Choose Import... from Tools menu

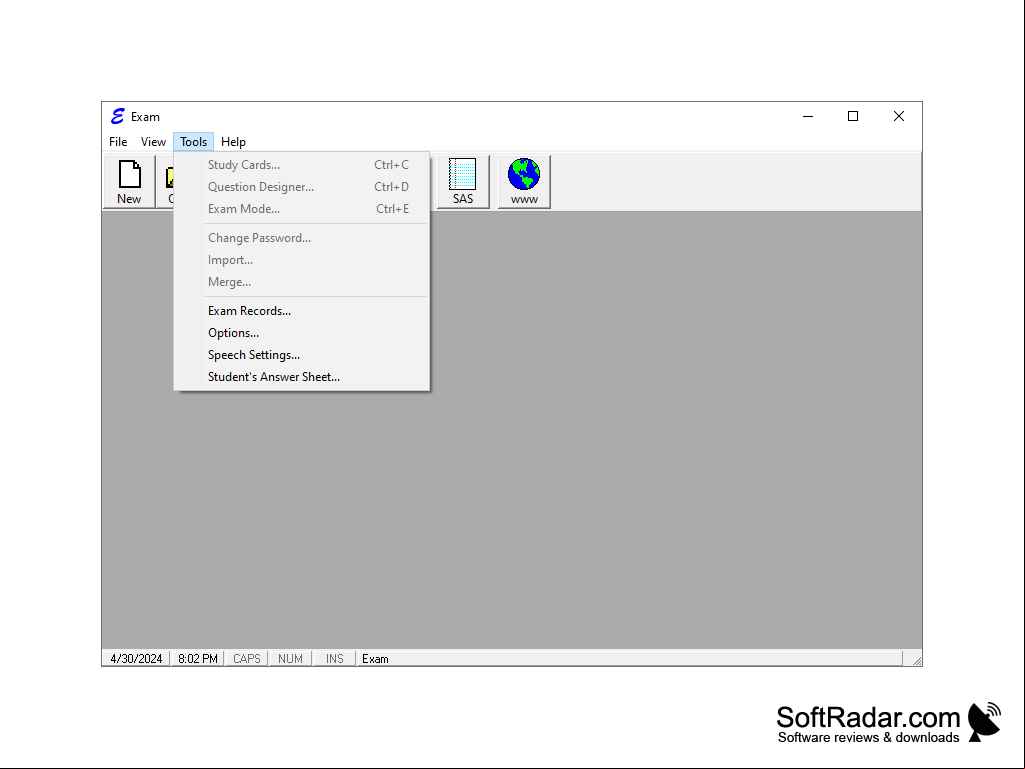[x=302, y=260]
